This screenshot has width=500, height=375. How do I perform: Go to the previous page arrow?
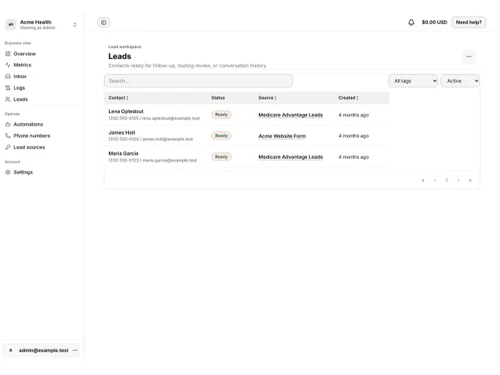pos(435,180)
